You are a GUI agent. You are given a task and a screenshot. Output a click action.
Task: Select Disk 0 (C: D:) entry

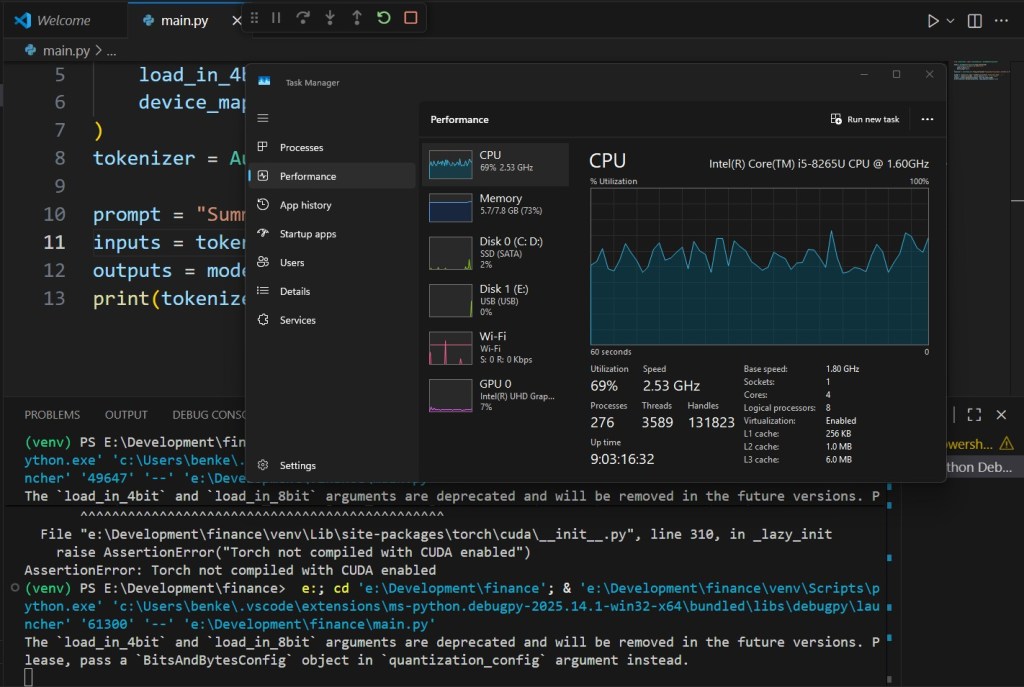click(495, 253)
